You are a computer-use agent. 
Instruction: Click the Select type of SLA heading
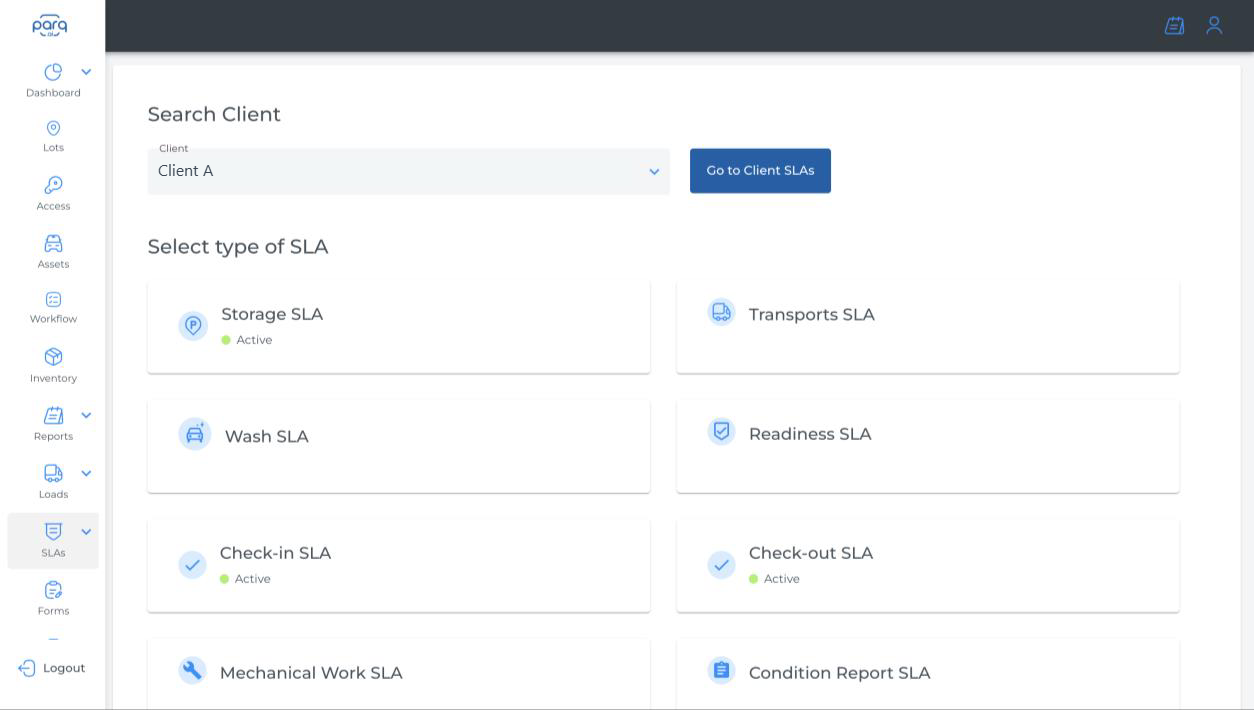pos(238,247)
